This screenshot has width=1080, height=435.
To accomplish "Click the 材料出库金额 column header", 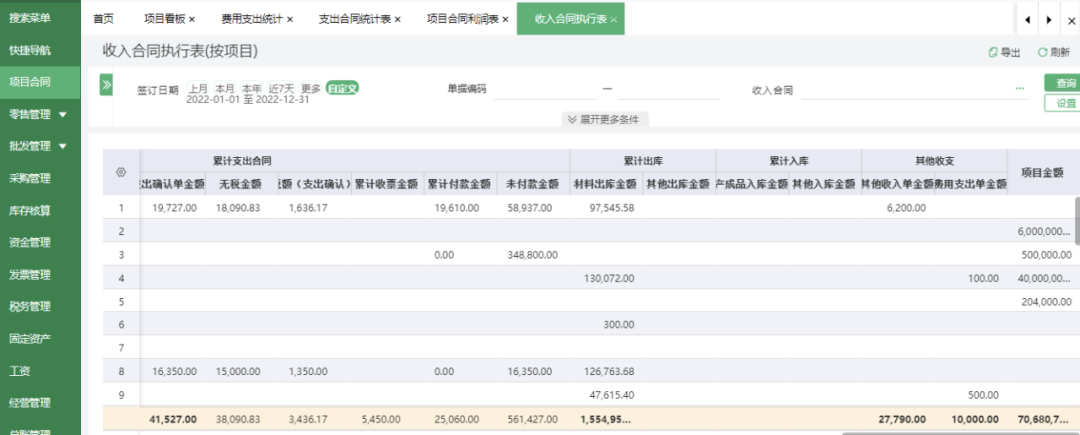I will click(606, 184).
